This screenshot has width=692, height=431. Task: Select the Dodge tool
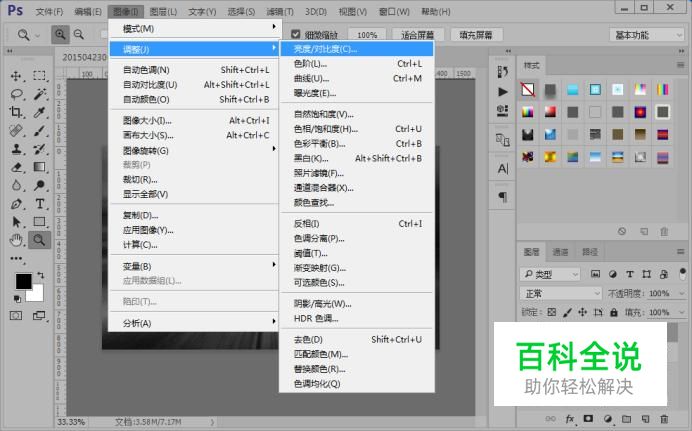[39, 185]
